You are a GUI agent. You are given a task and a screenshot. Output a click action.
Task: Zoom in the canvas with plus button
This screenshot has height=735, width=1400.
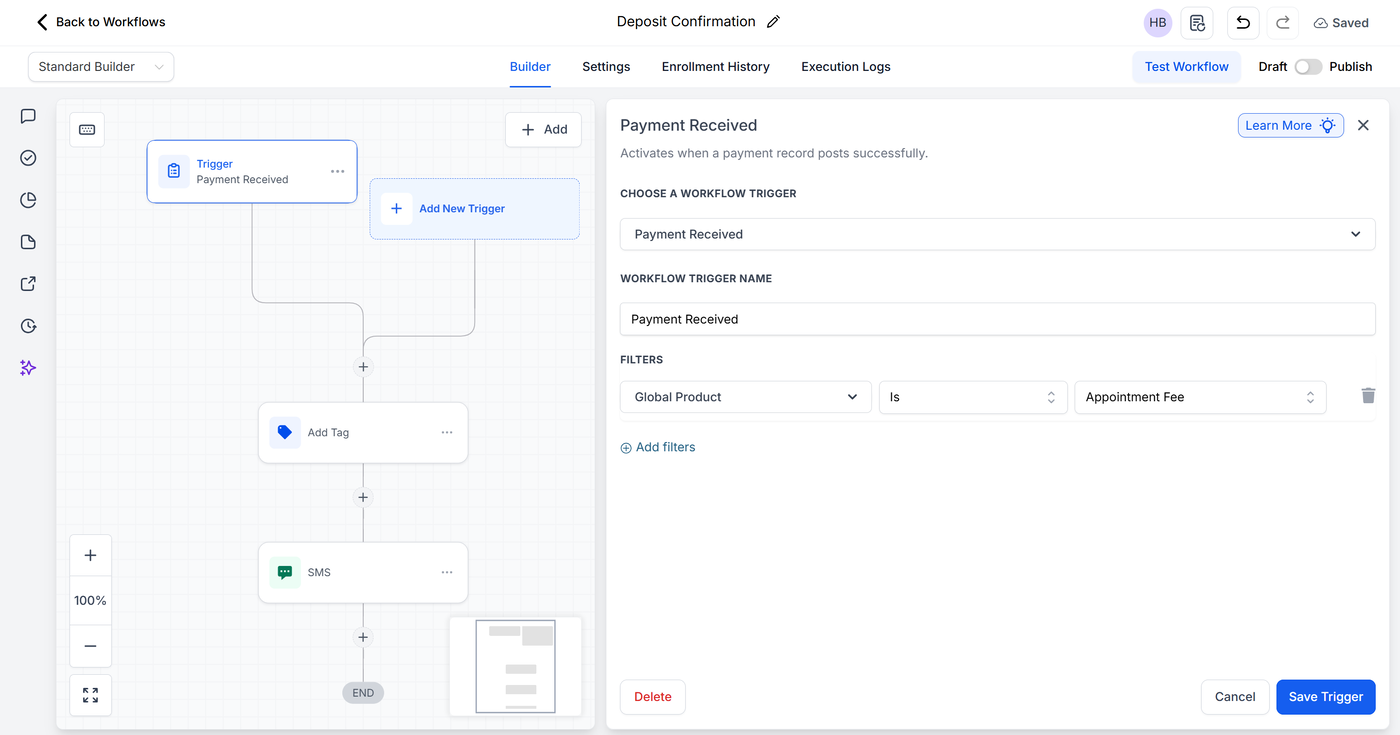click(90, 555)
